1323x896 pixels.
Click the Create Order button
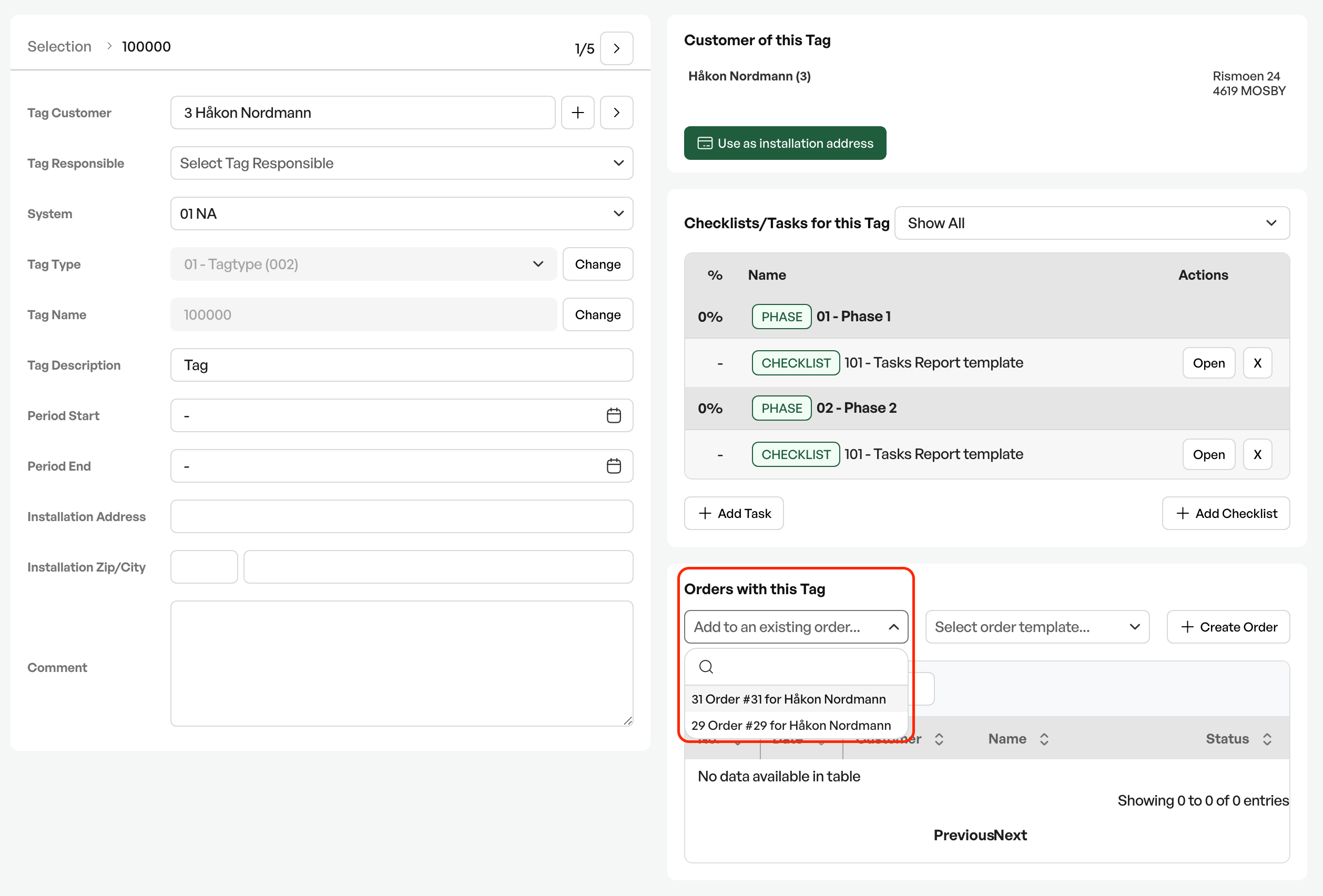(1228, 627)
